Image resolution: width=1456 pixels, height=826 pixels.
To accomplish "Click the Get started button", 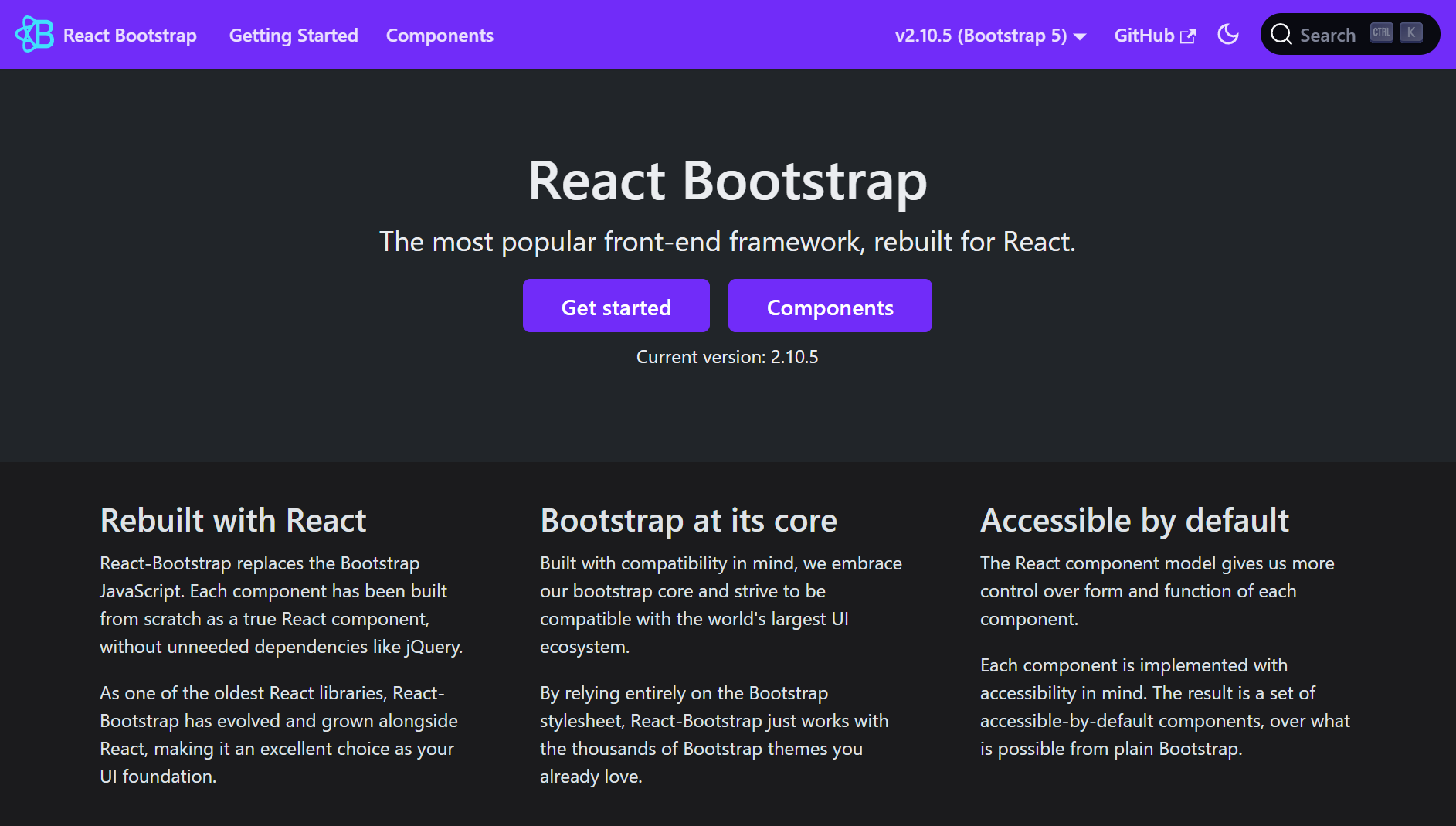I will pyautogui.click(x=616, y=305).
